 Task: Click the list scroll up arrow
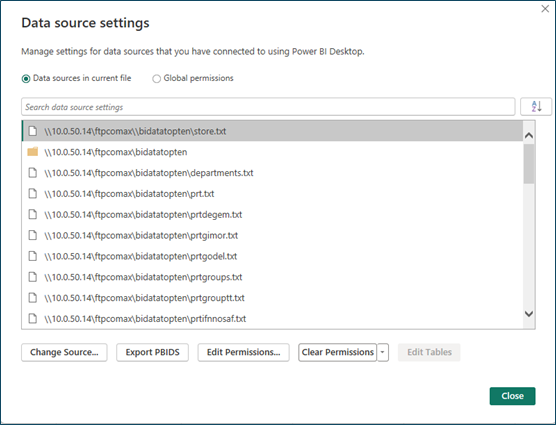pyautogui.click(x=529, y=135)
